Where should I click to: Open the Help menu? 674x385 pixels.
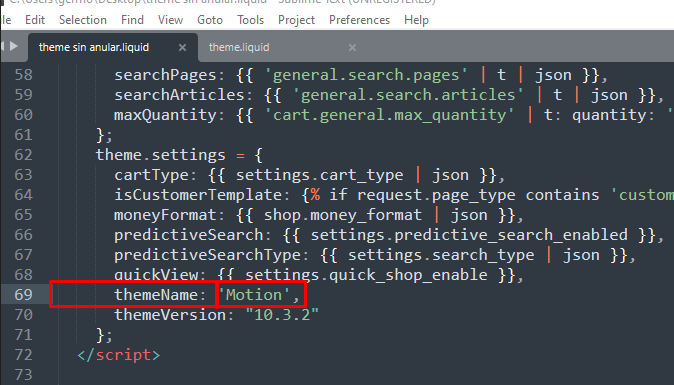[416, 20]
